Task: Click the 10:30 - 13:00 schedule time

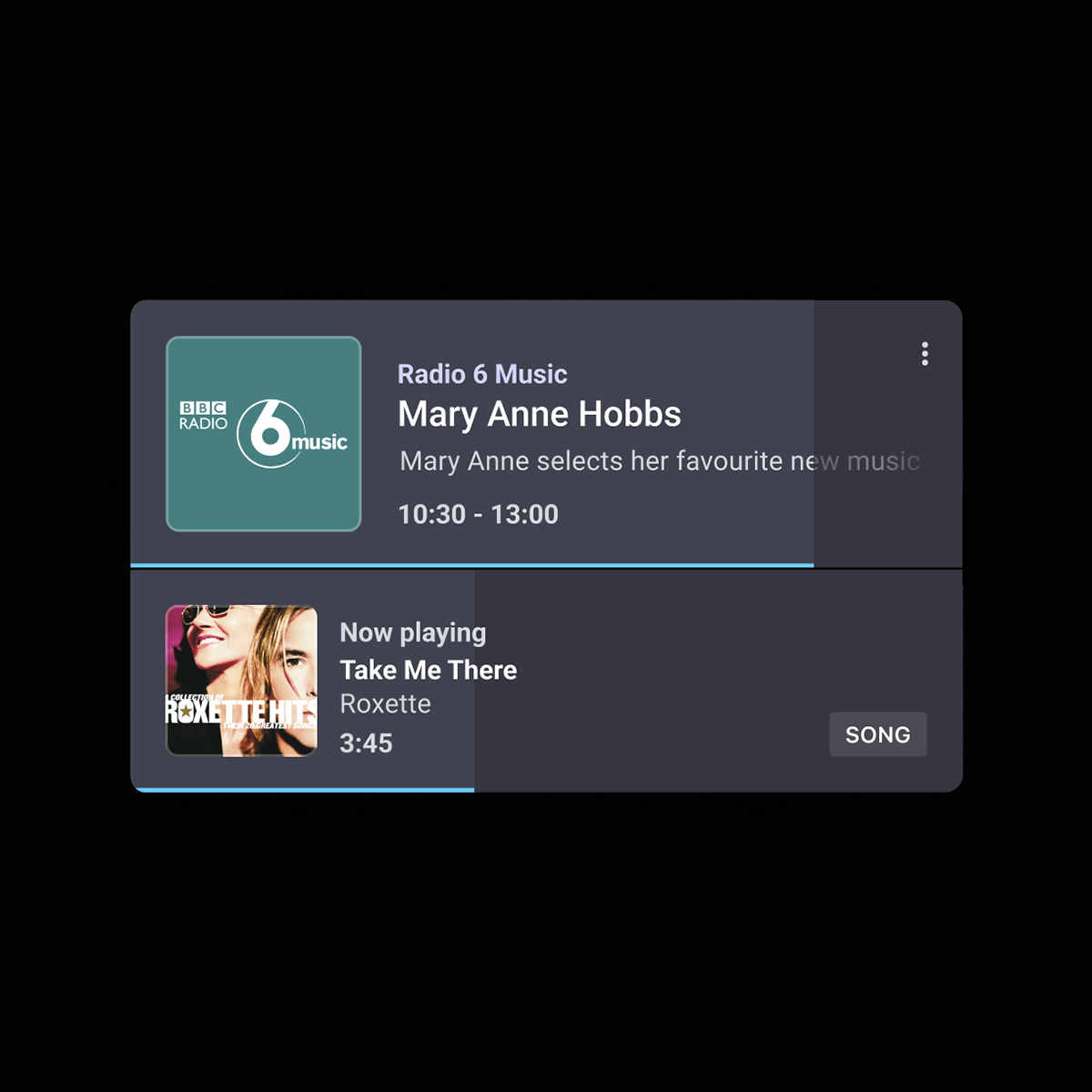Action: click(479, 514)
